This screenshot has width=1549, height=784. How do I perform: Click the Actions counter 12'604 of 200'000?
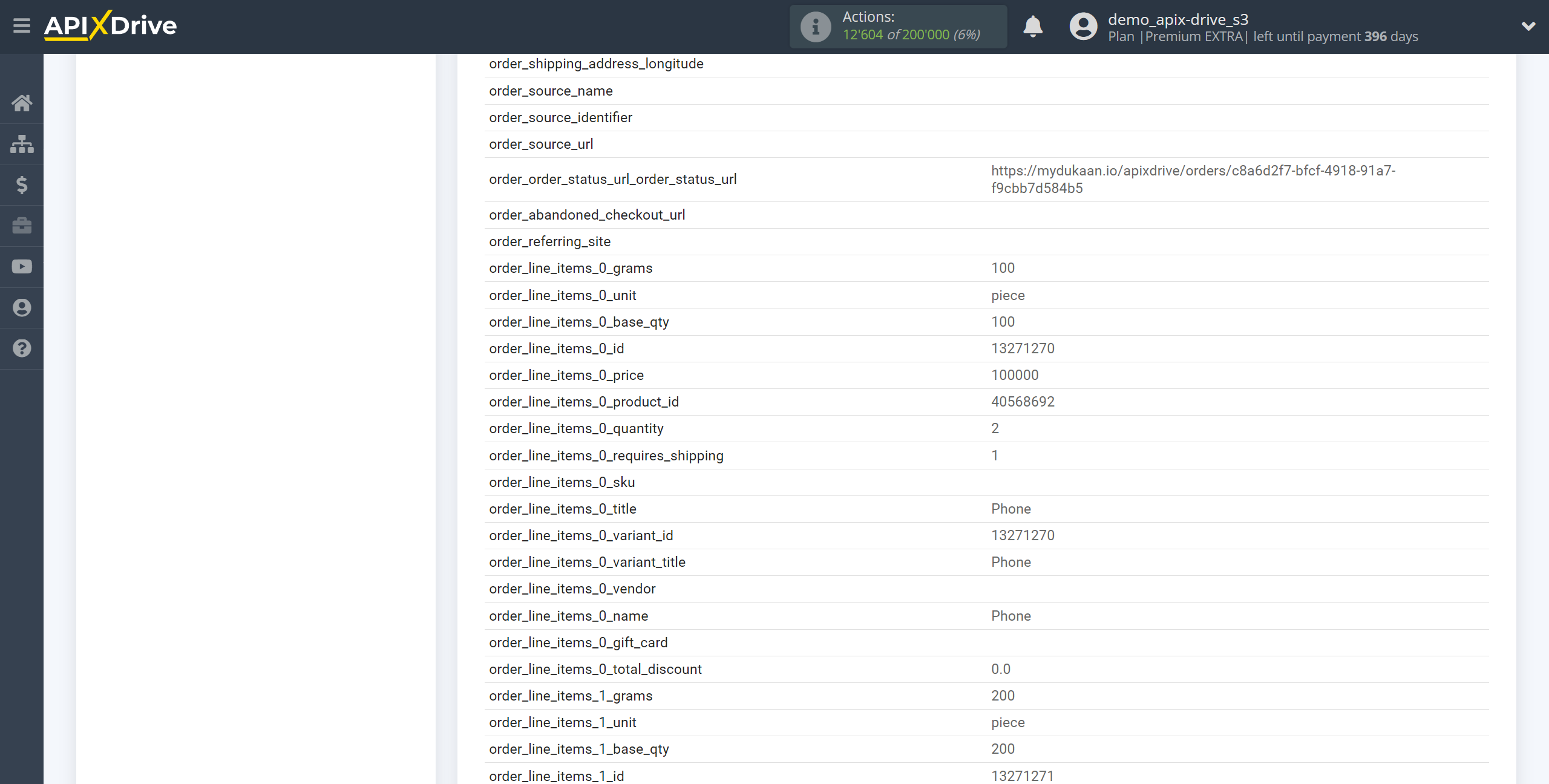coord(911,34)
